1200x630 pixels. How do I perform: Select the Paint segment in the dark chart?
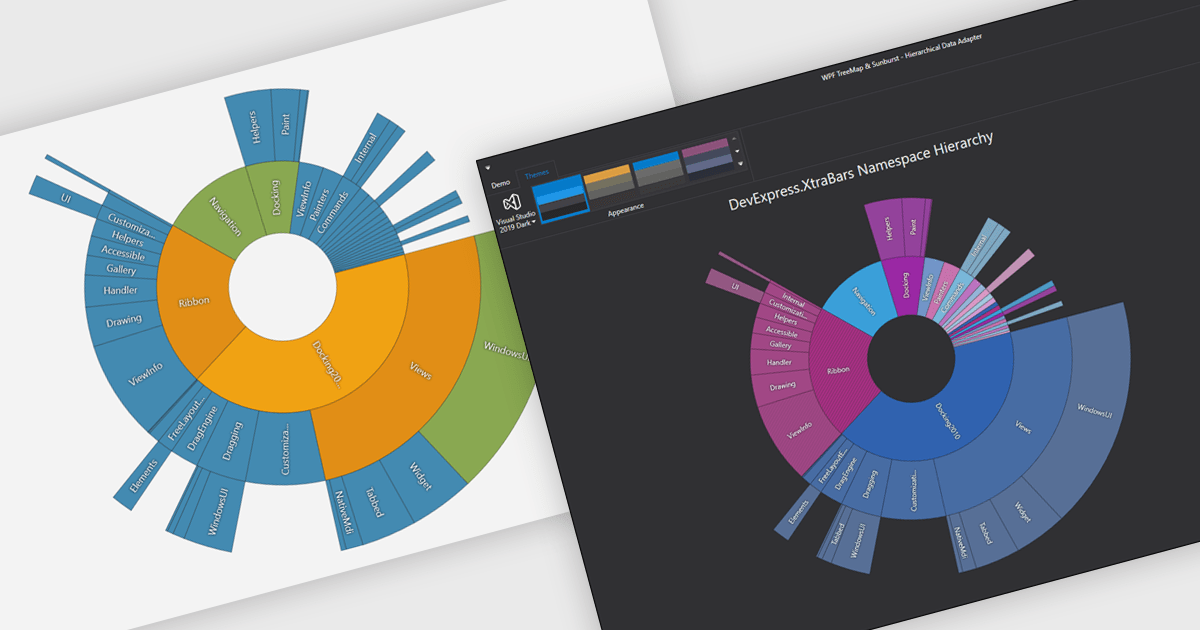913,227
